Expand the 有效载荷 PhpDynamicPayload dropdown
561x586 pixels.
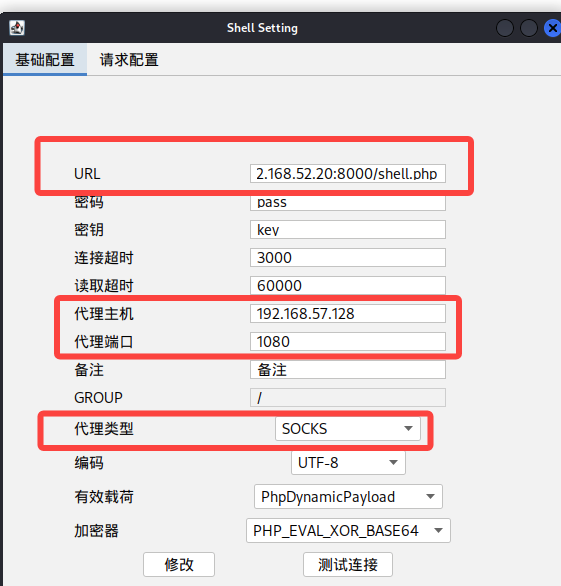(x=348, y=497)
